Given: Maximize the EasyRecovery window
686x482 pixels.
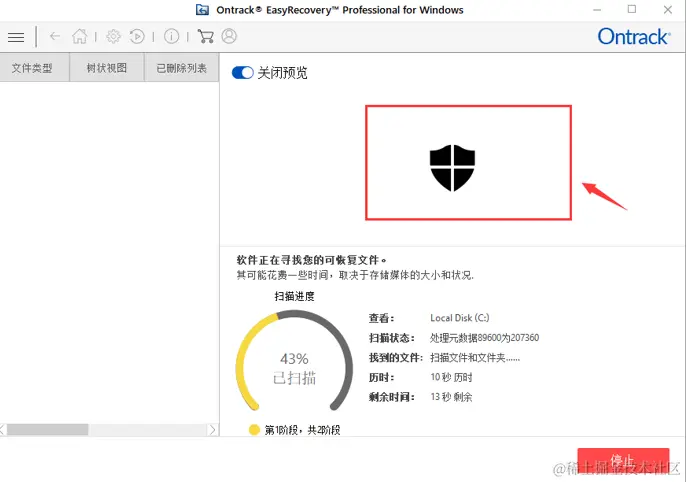Looking at the screenshot, I should pos(632,9).
